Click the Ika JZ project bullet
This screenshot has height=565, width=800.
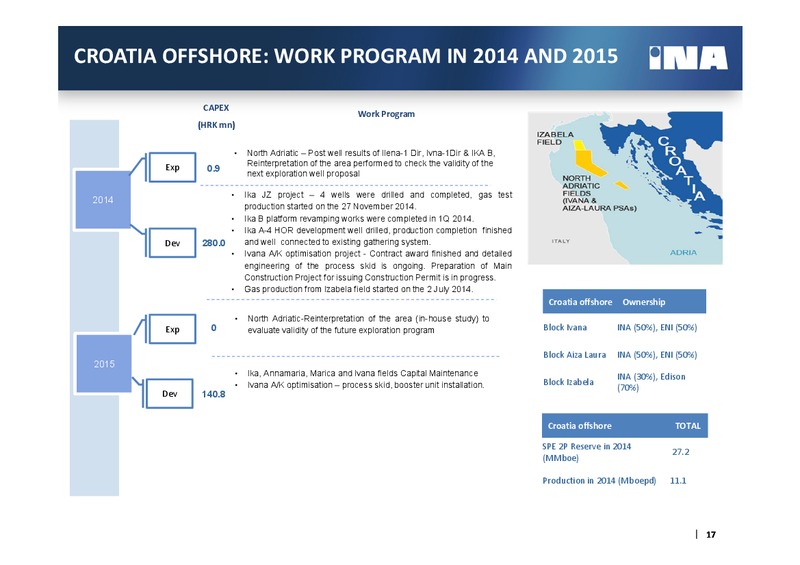(x=378, y=201)
